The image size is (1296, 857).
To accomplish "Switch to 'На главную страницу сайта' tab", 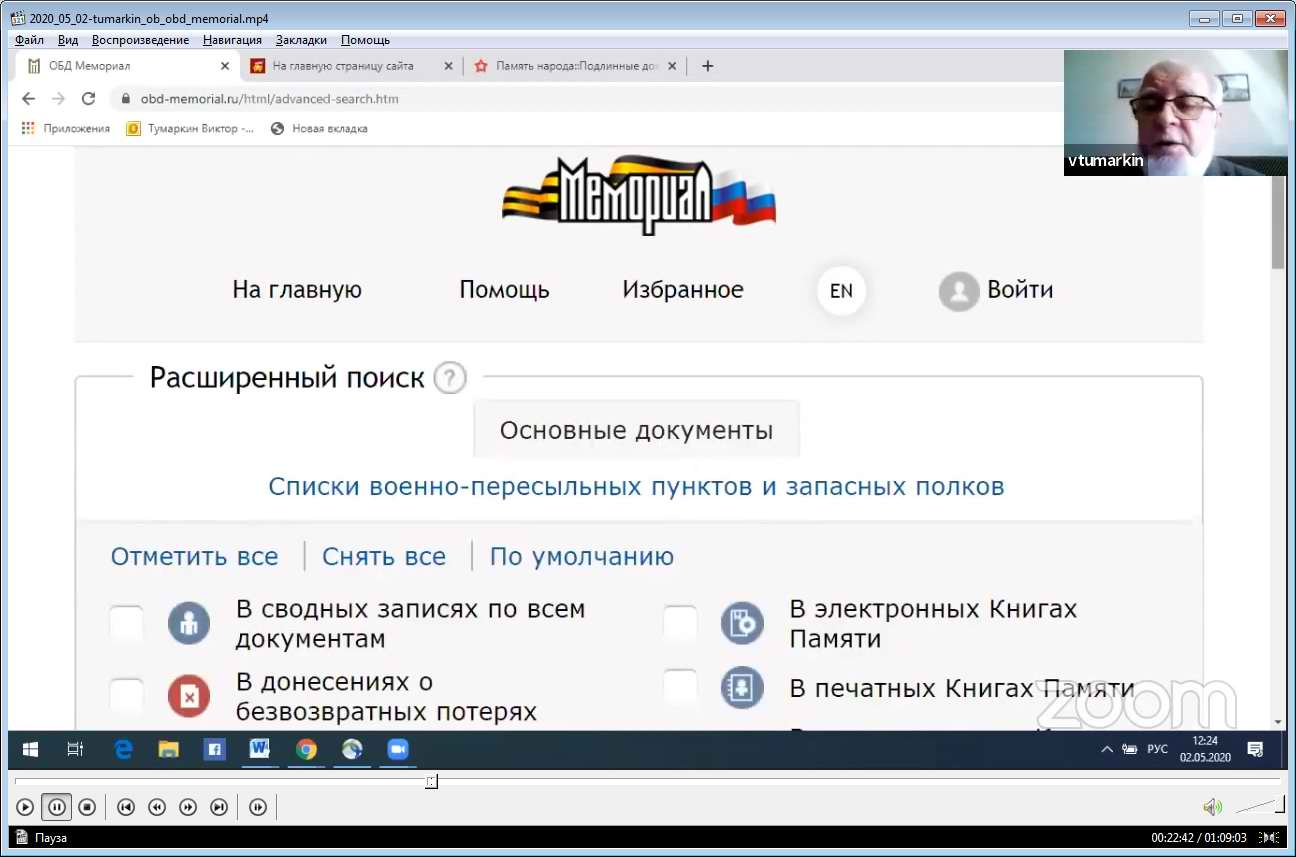I will pos(343,66).
